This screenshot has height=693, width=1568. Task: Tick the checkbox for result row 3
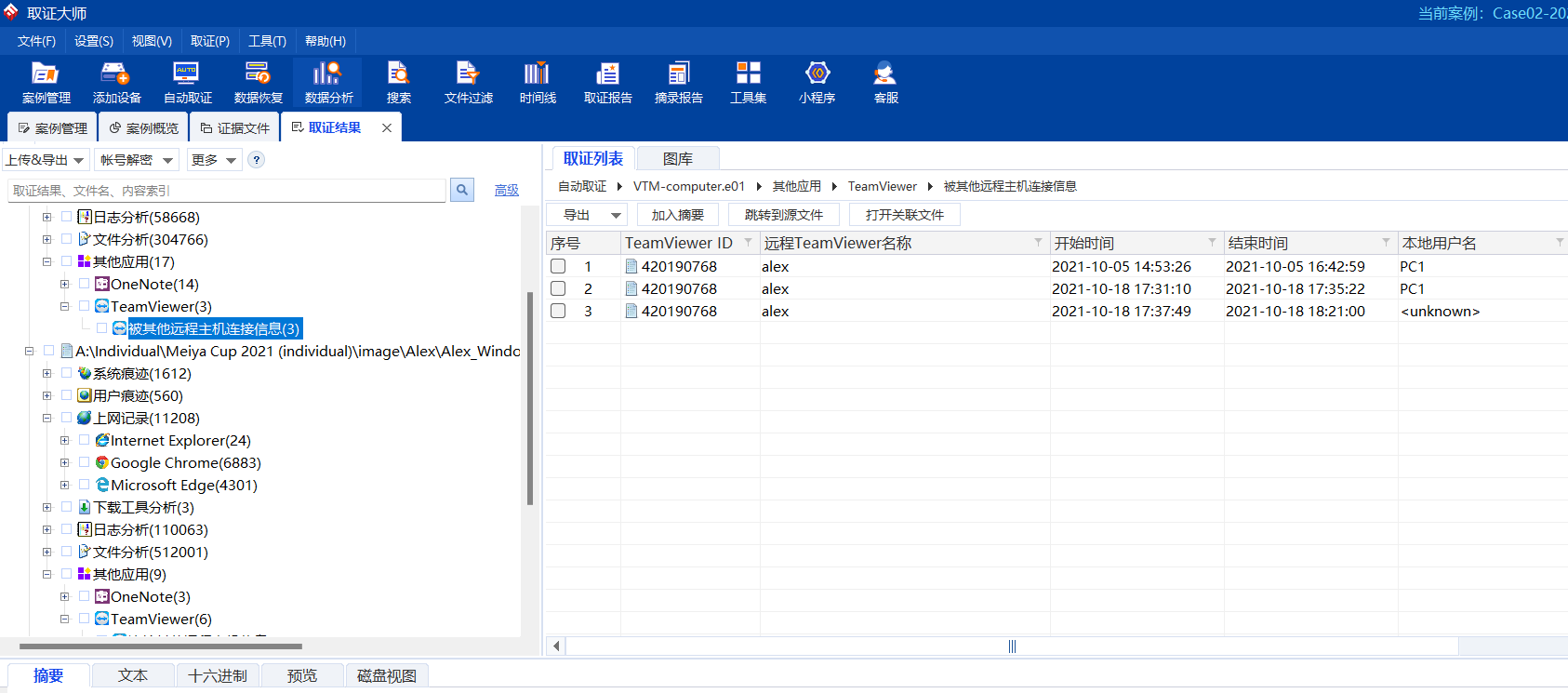tap(558, 311)
